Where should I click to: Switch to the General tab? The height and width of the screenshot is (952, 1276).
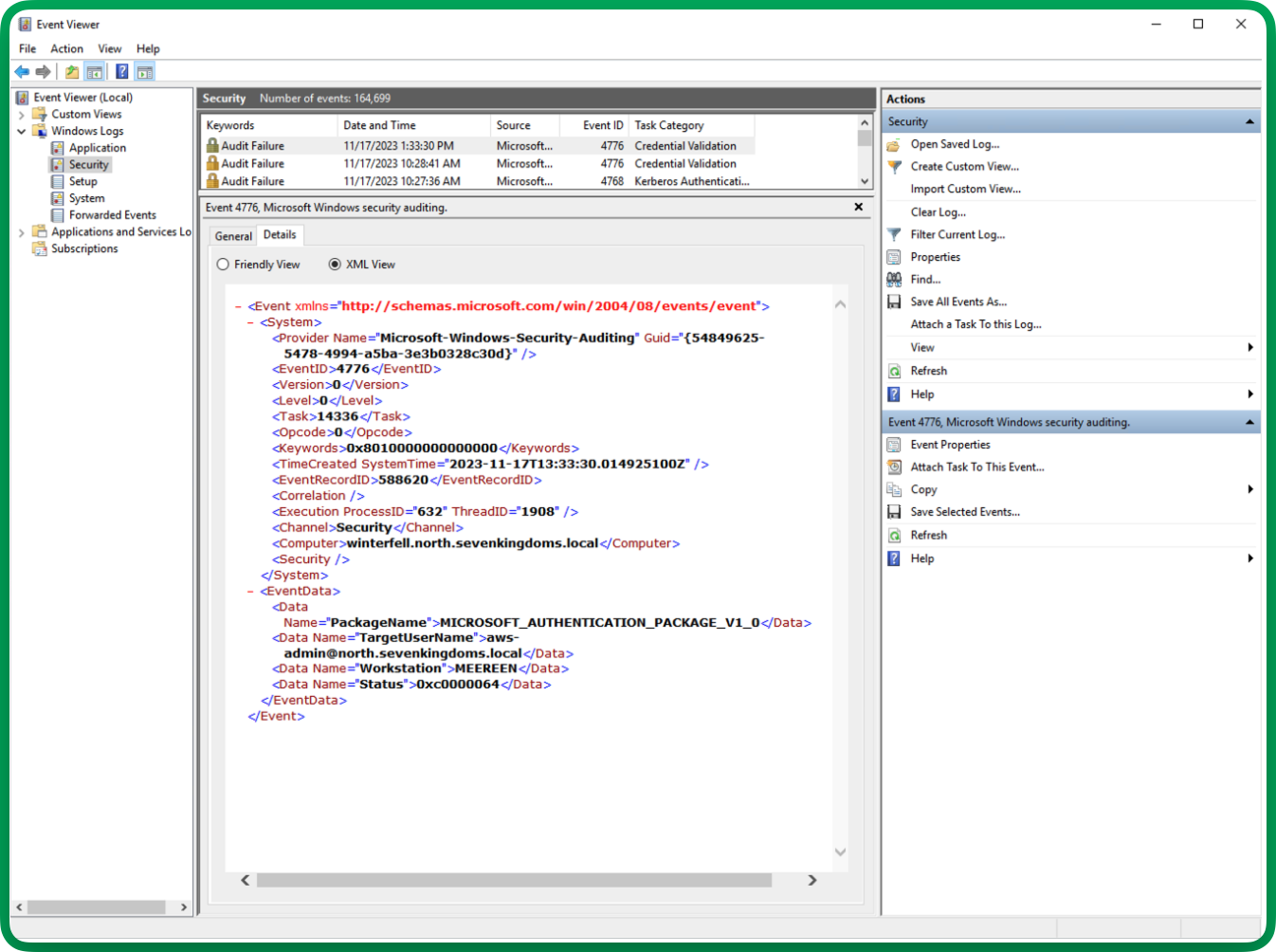233,236
